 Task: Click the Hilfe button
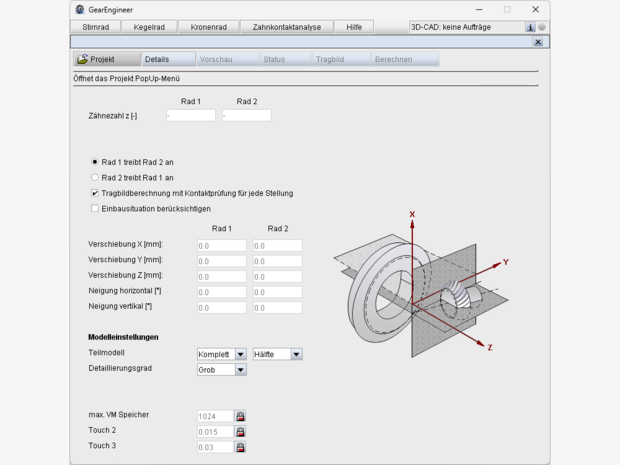point(353,27)
